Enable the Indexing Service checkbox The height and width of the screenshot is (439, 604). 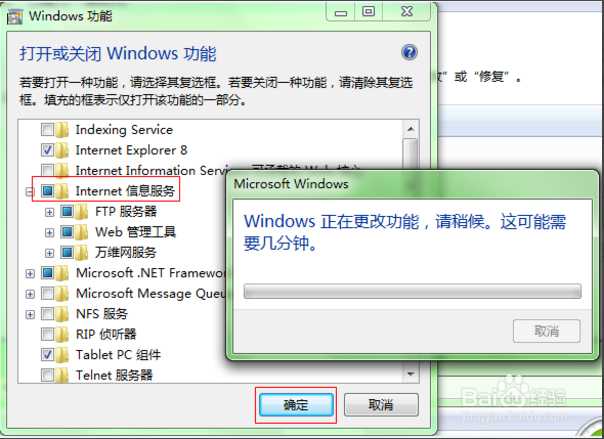[47, 130]
